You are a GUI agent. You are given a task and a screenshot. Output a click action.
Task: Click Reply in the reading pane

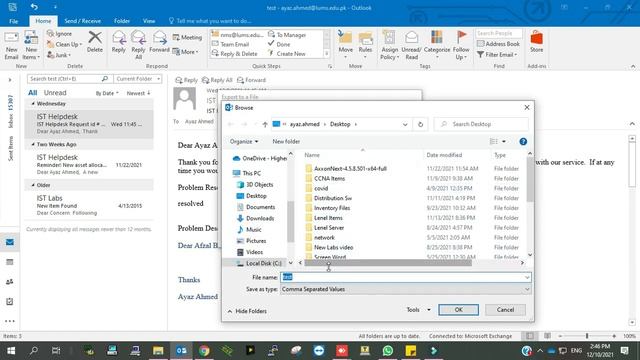tap(186, 80)
